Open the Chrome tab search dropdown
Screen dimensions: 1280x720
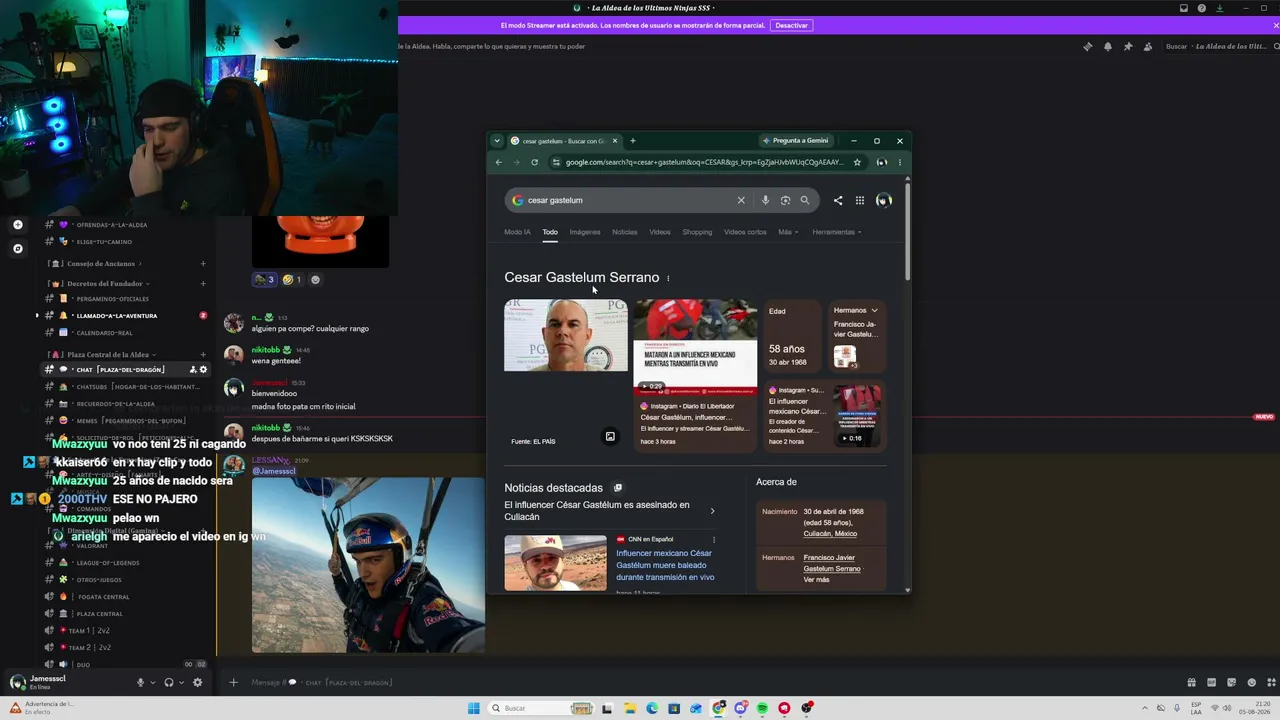[x=497, y=141]
